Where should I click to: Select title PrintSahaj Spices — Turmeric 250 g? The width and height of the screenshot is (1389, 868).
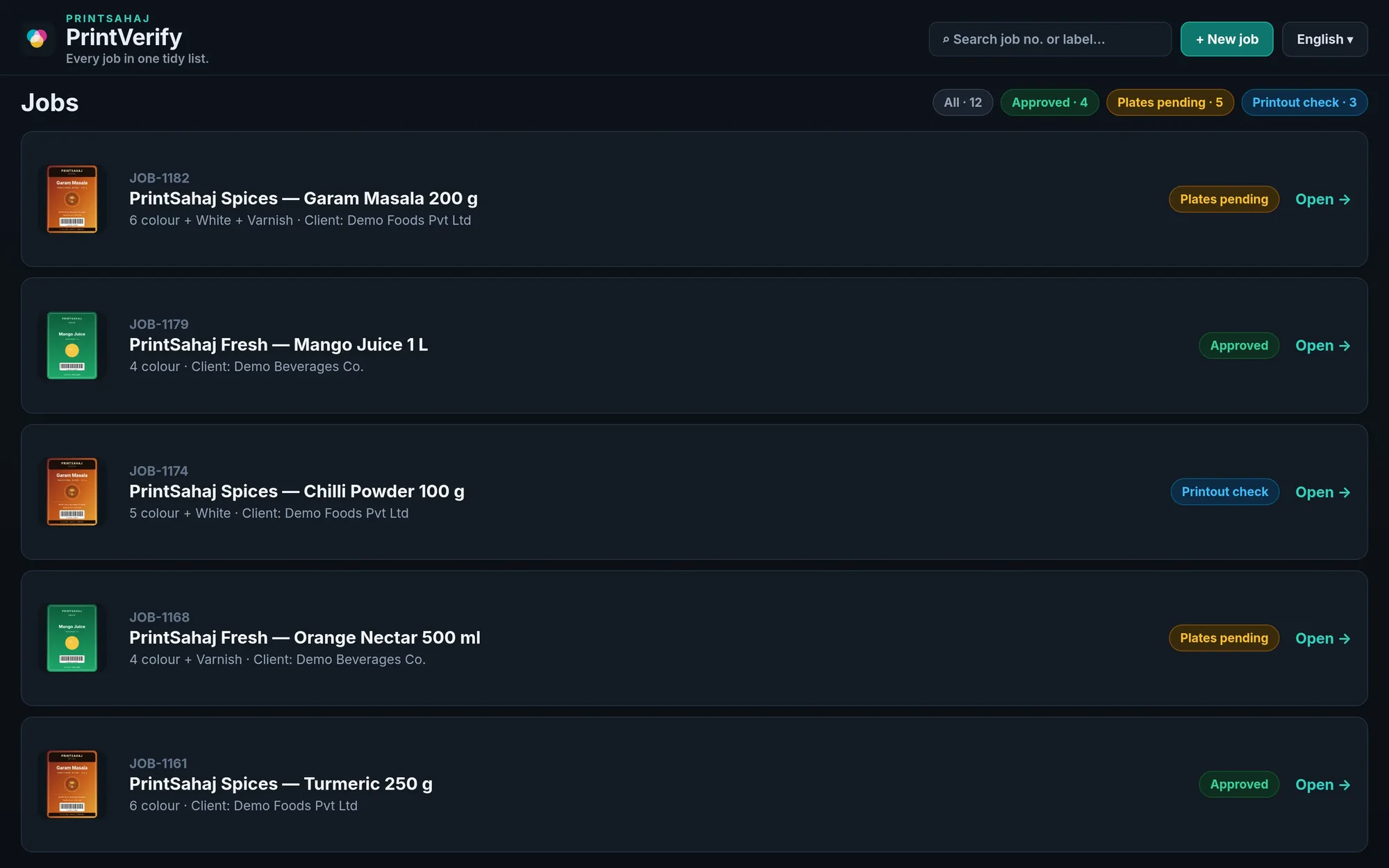tap(281, 784)
